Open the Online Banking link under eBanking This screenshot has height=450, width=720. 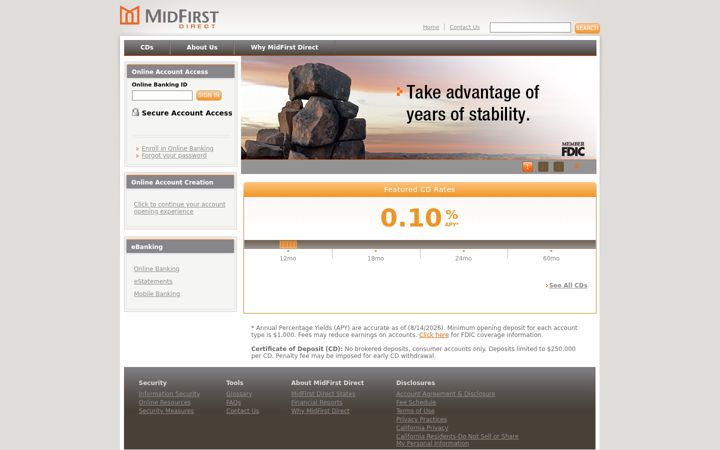pyautogui.click(x=157, y=269)
